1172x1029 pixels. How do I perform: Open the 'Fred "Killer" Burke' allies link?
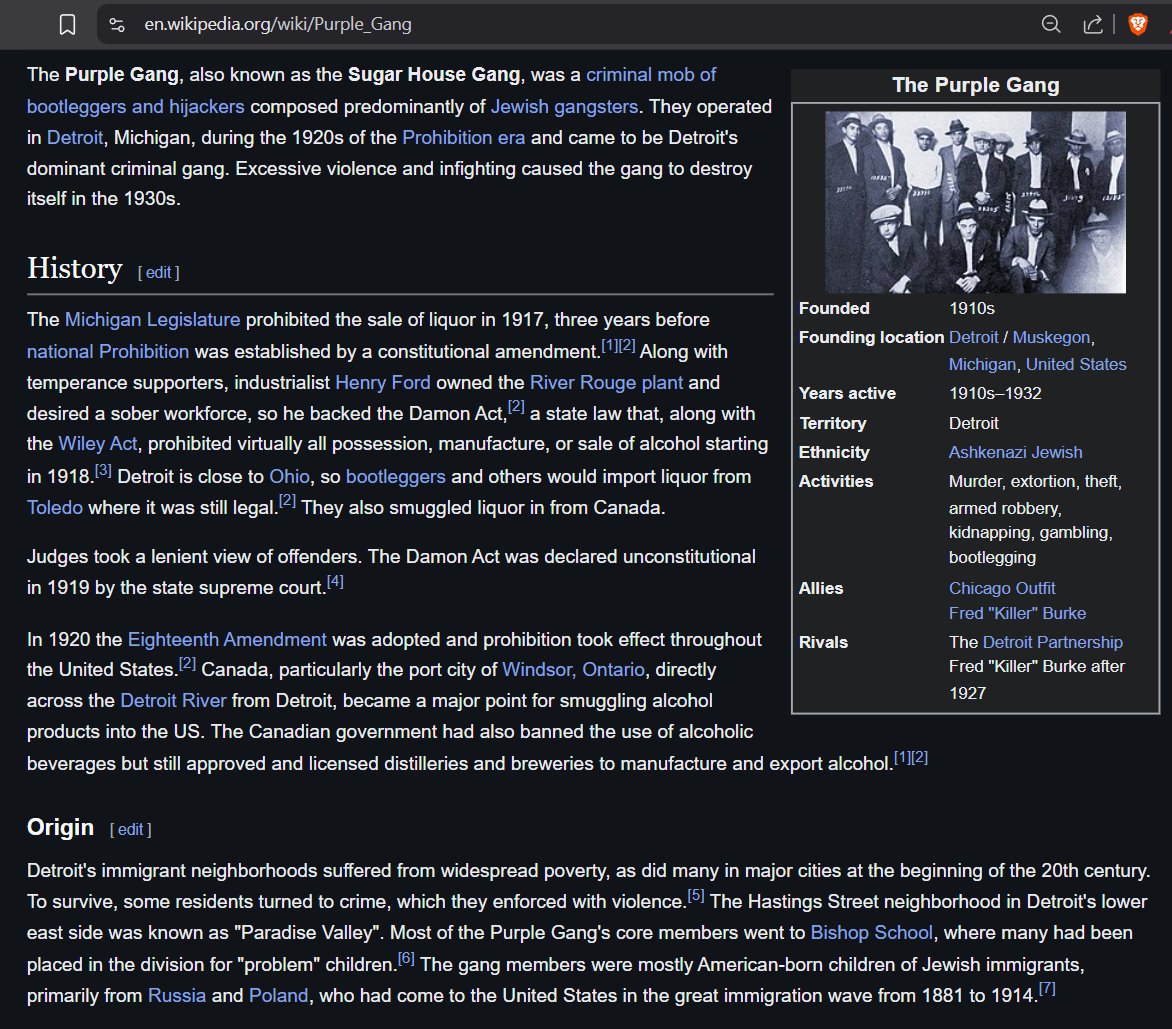coord(1017,614)
